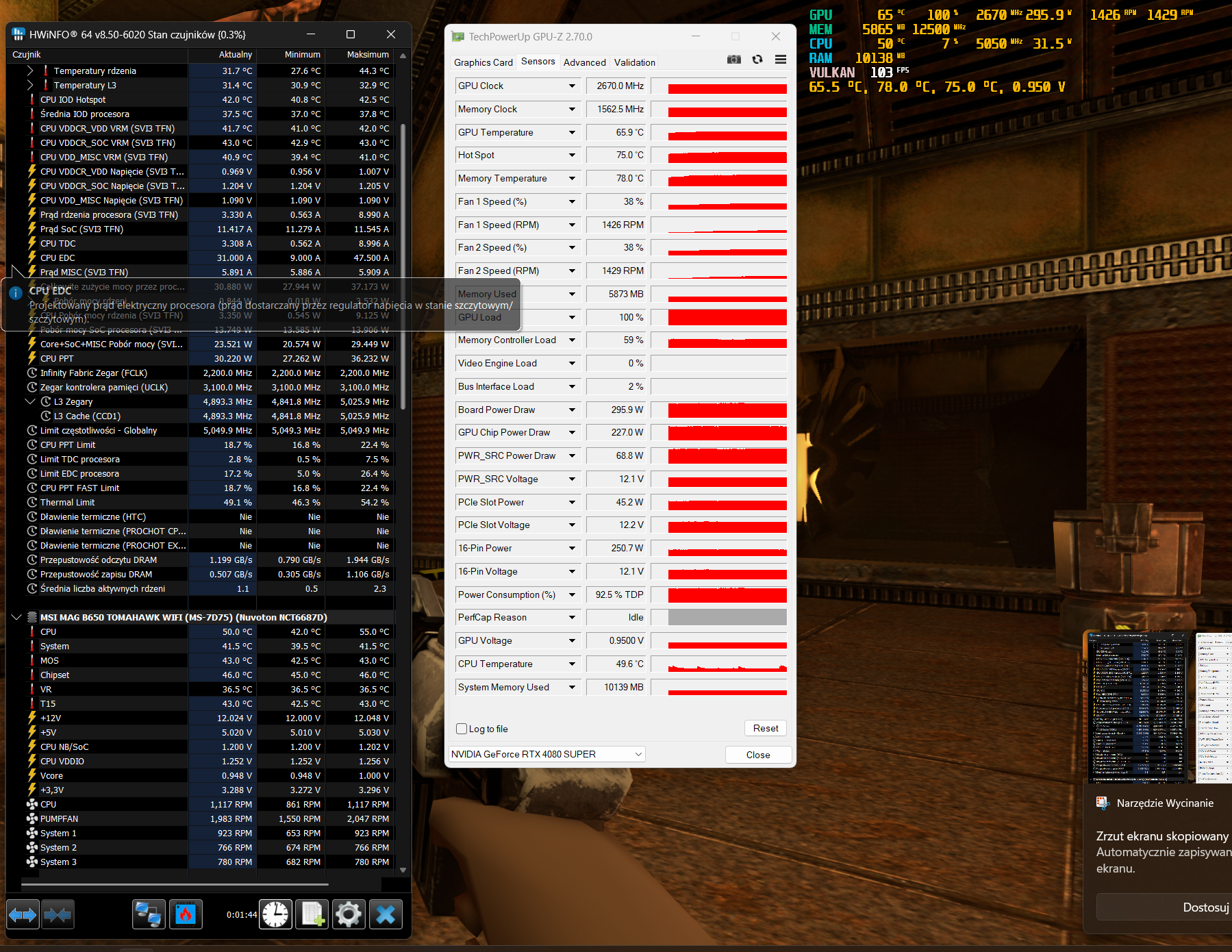Open the Validation tab in GPU-Z
1232x952 pixels.
[x=635, y=62]
